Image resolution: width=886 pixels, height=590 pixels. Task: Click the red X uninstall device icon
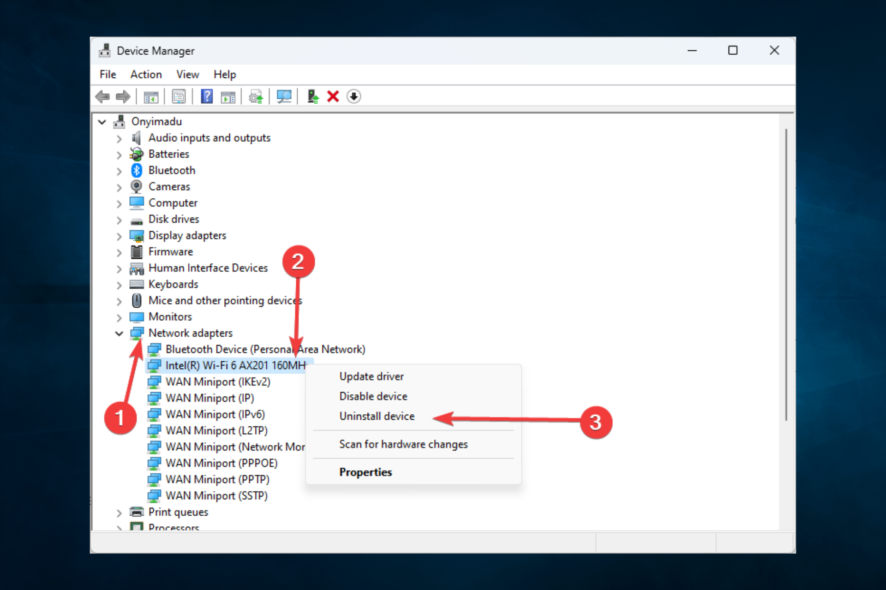coord(333,97)
